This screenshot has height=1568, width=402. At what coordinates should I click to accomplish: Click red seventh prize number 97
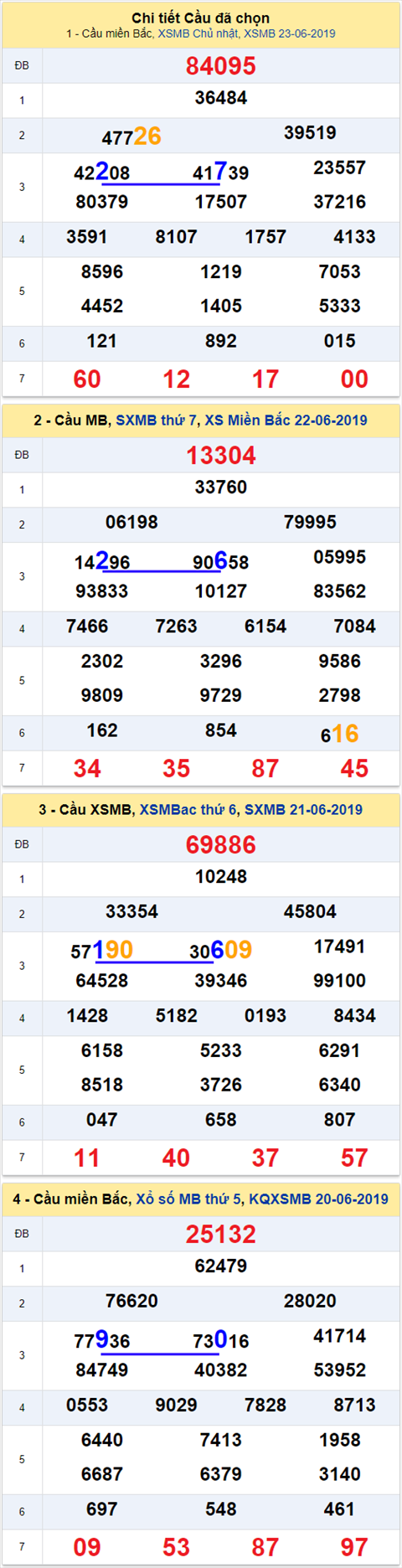click(354, 1548)
